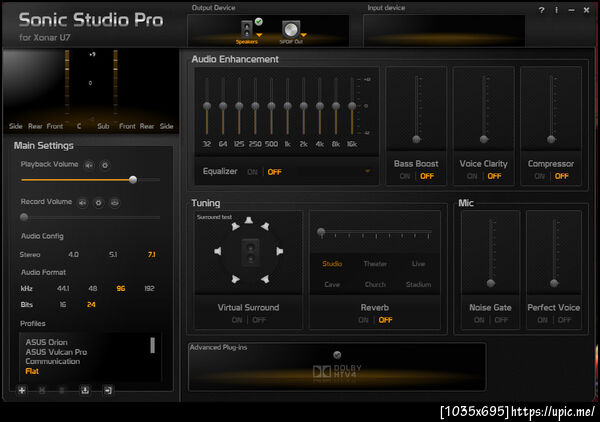
Task: Add a new profile with plus icon
Action: click(22, 390)
